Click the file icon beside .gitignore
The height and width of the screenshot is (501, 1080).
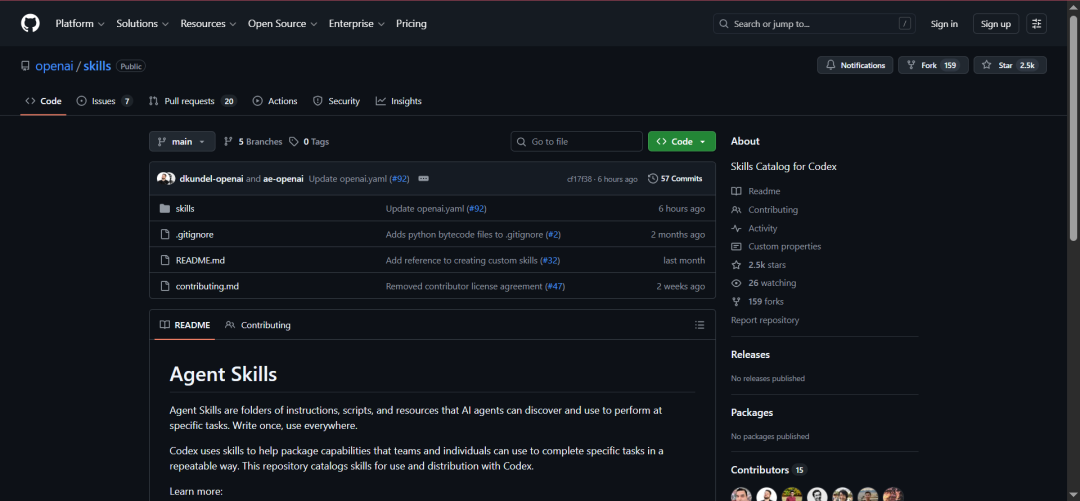[x=165, y=234]
